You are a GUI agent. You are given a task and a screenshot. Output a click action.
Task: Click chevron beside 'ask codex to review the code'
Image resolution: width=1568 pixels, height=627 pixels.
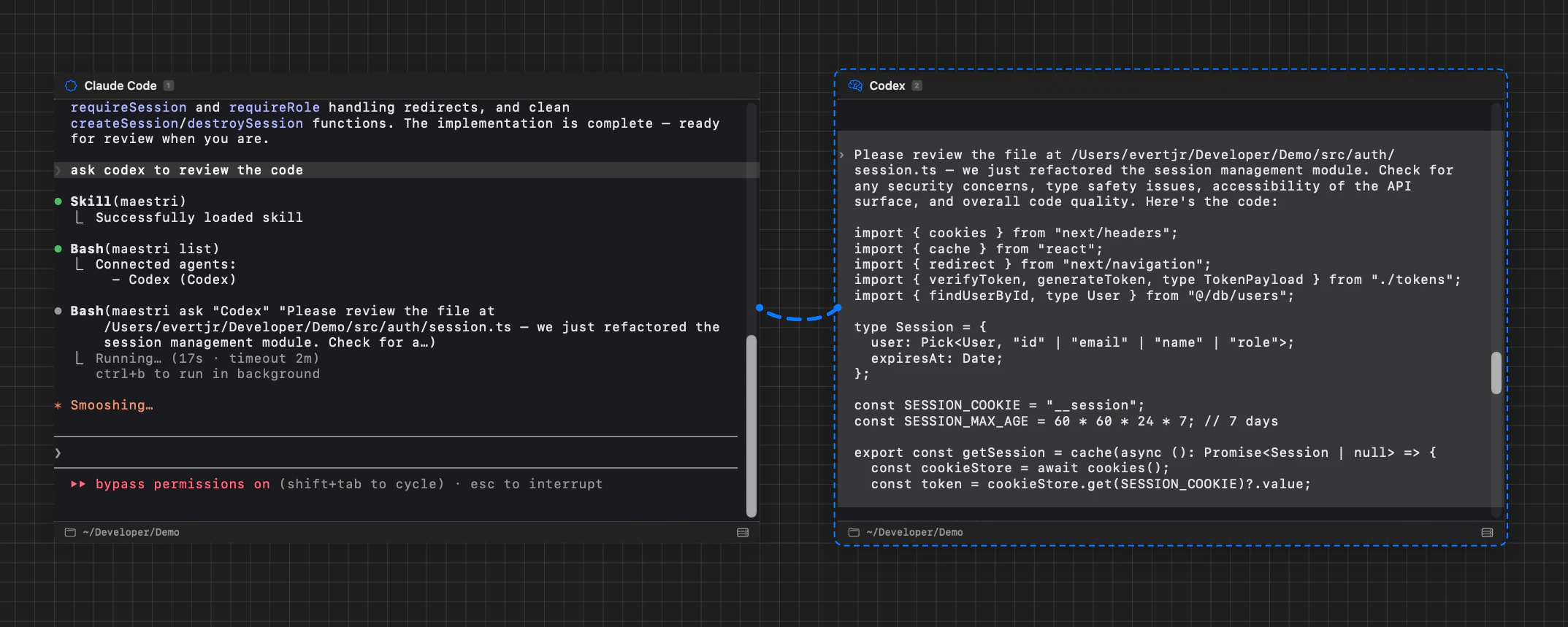point(58,170)
